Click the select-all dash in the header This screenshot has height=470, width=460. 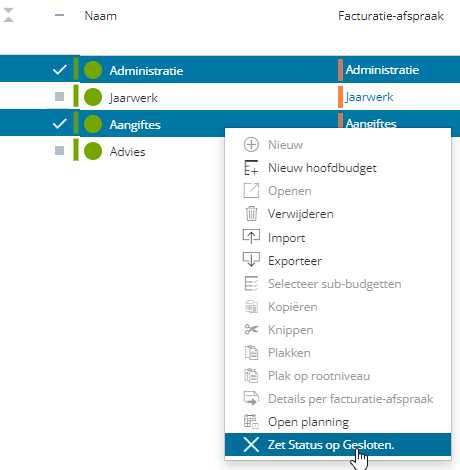click(59, 15)
